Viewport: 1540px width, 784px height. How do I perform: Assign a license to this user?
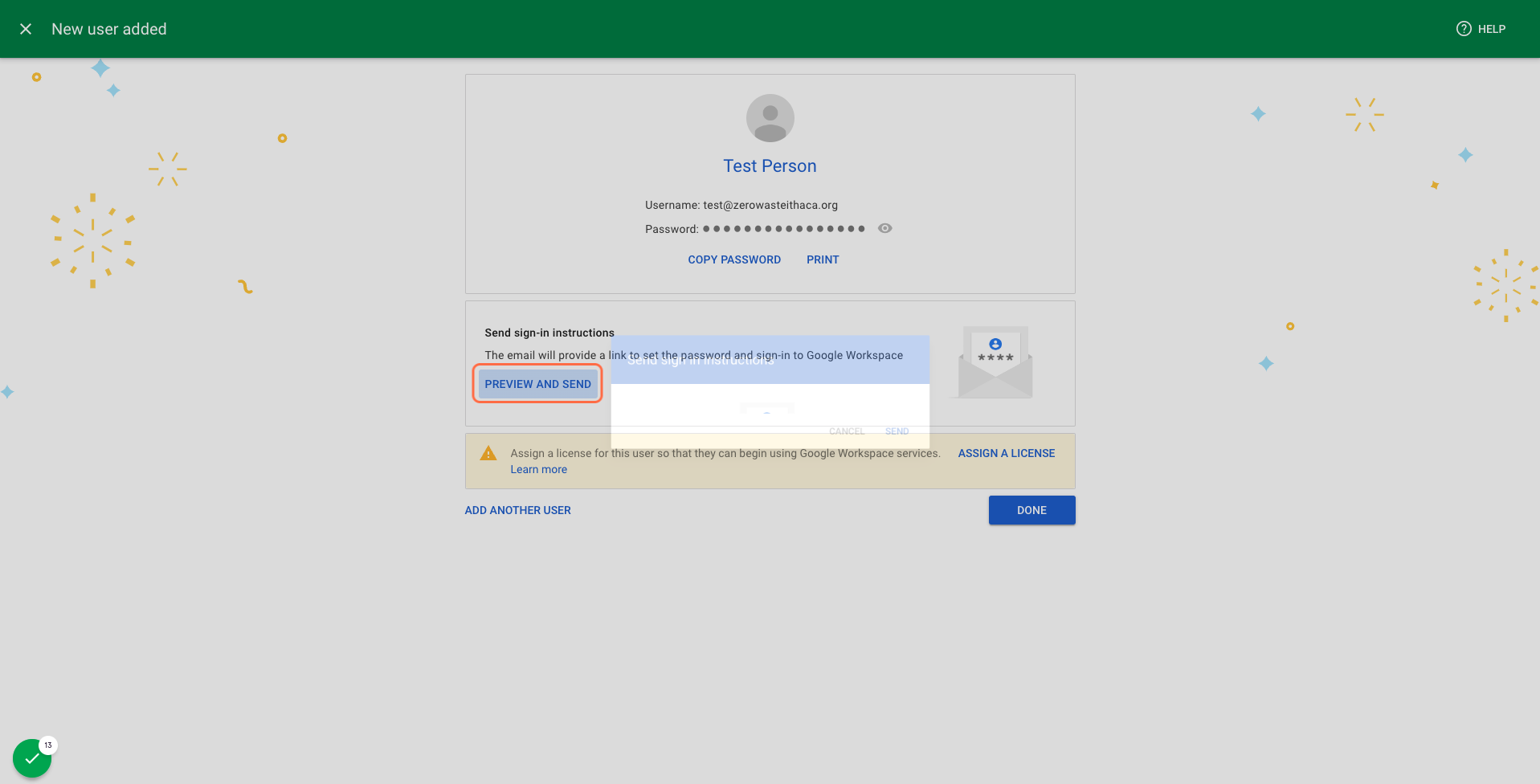tap(1007, 453)
